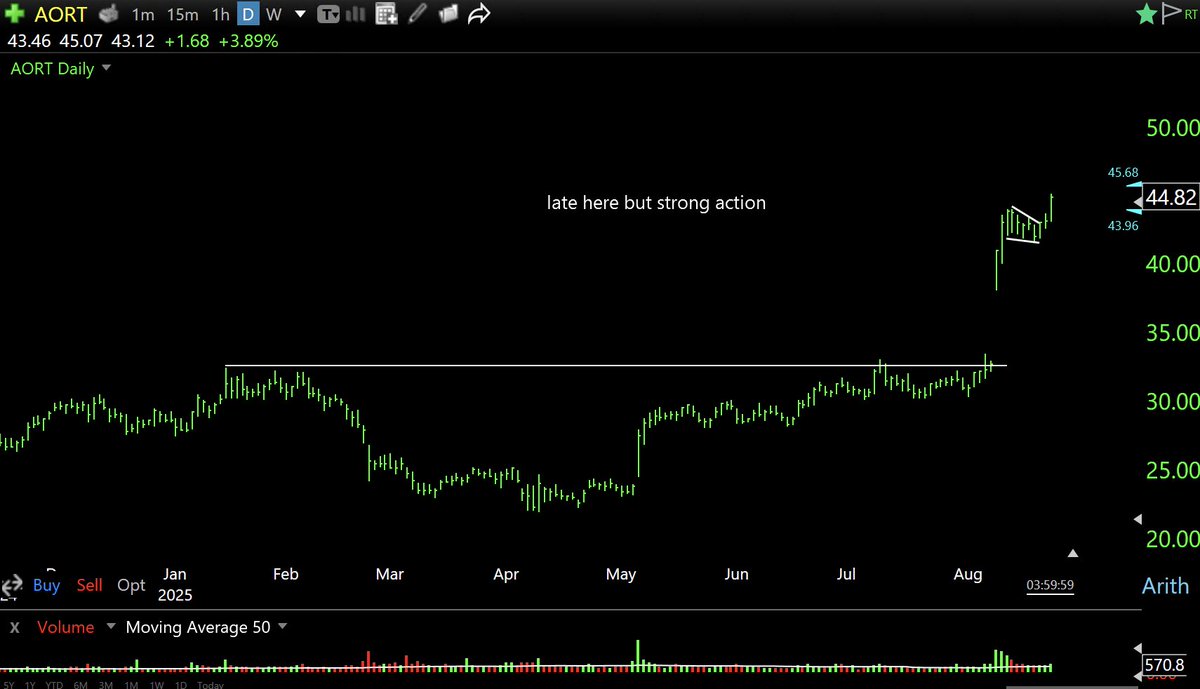Click the 45.68 price marker
Screen dimensions: 1200x689
[1123, 172]
